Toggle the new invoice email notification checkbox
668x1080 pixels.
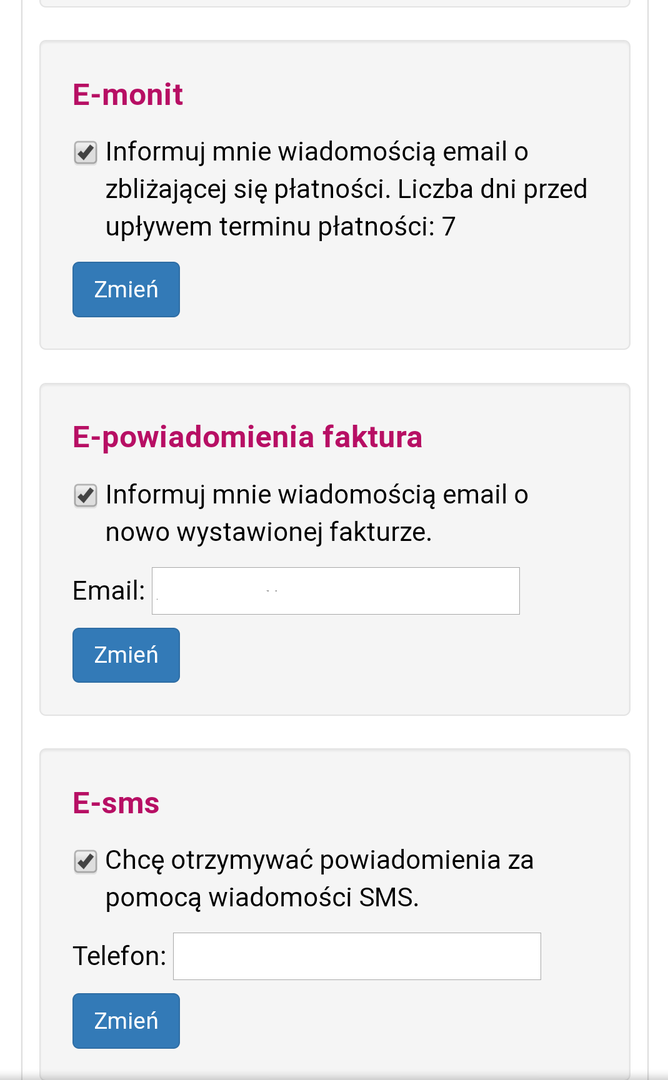[86, 495]
